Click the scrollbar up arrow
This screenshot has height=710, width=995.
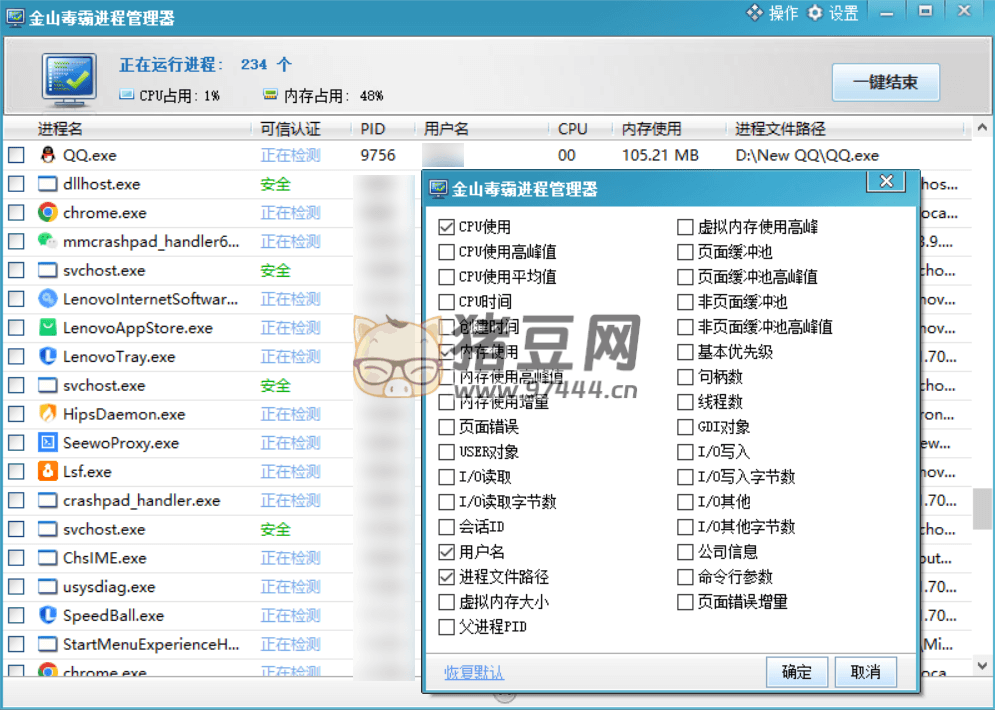point(982,128)
